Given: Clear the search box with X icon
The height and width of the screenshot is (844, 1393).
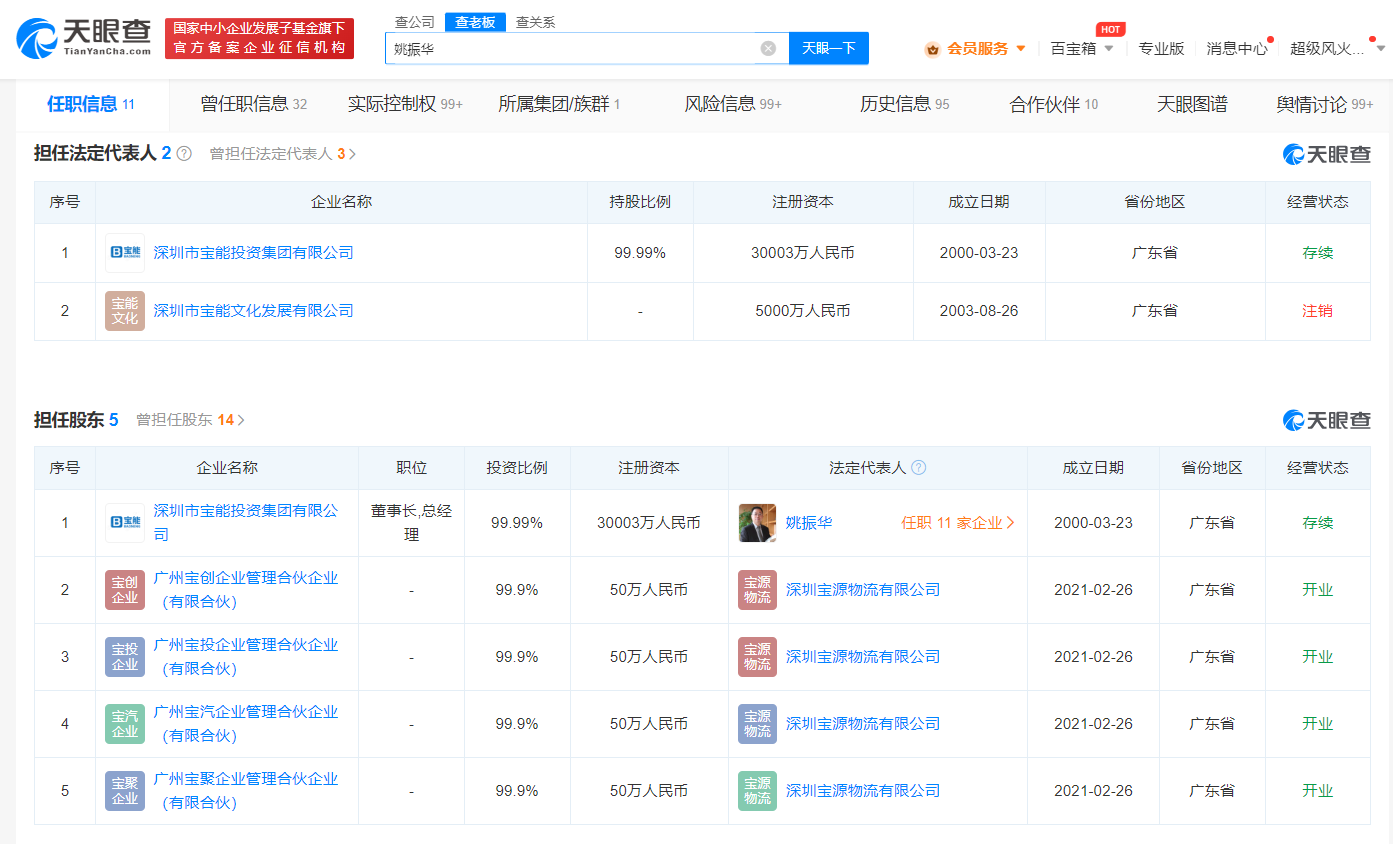Looking at the screenshot, I should coord(768,48).
